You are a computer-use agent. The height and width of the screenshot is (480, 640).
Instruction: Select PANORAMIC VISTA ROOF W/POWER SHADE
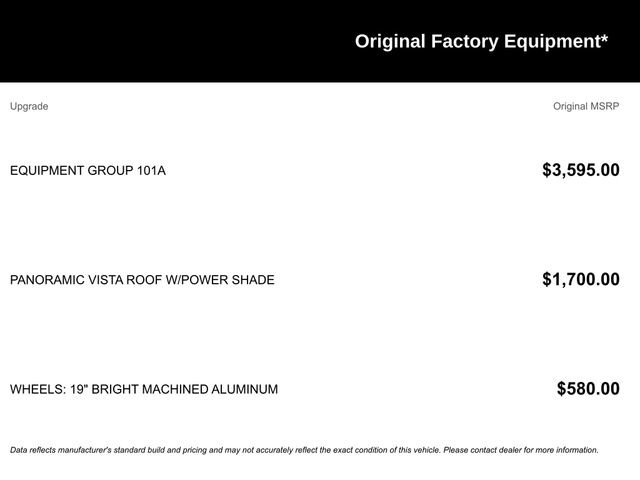point(142,280)
